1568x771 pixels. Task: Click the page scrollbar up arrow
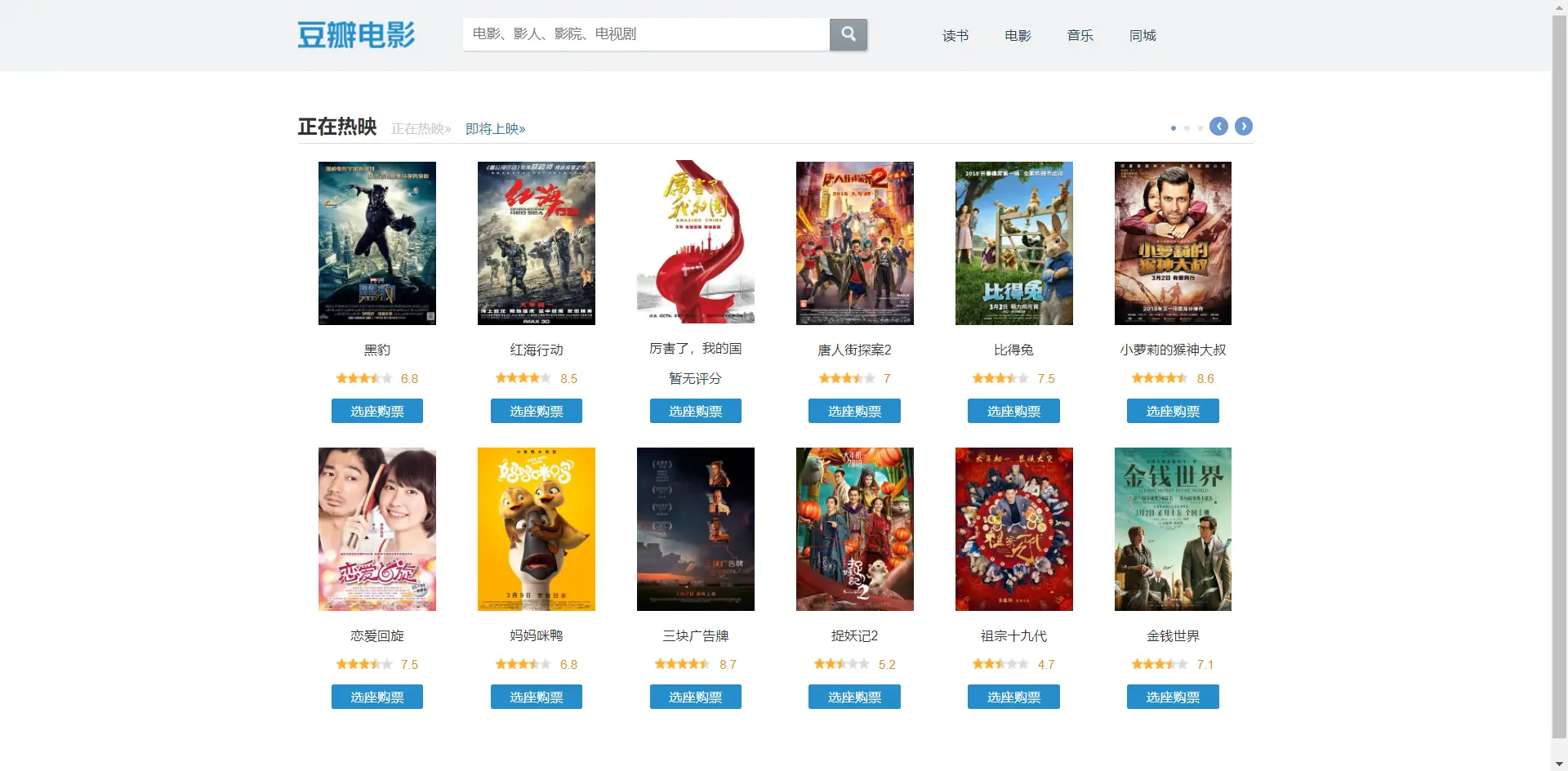pyautogui.click(x=1560, y=7)
